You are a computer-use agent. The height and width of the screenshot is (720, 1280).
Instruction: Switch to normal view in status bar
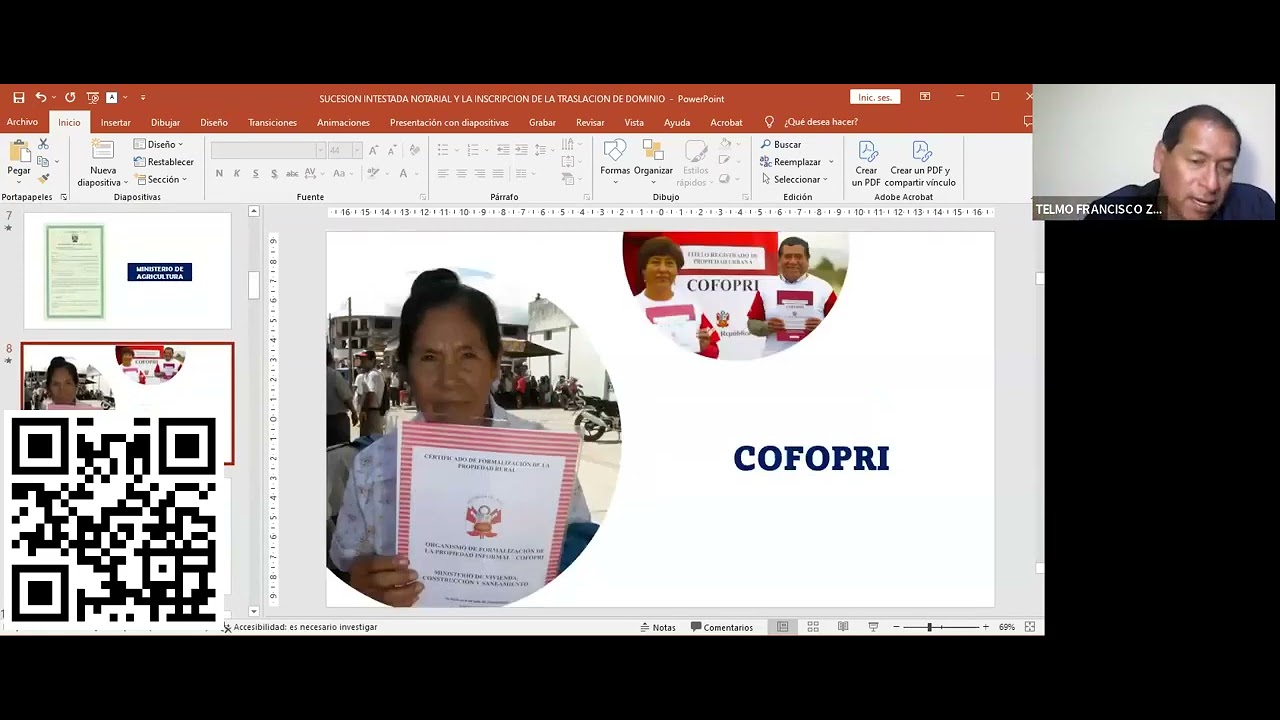coord(783,627)
